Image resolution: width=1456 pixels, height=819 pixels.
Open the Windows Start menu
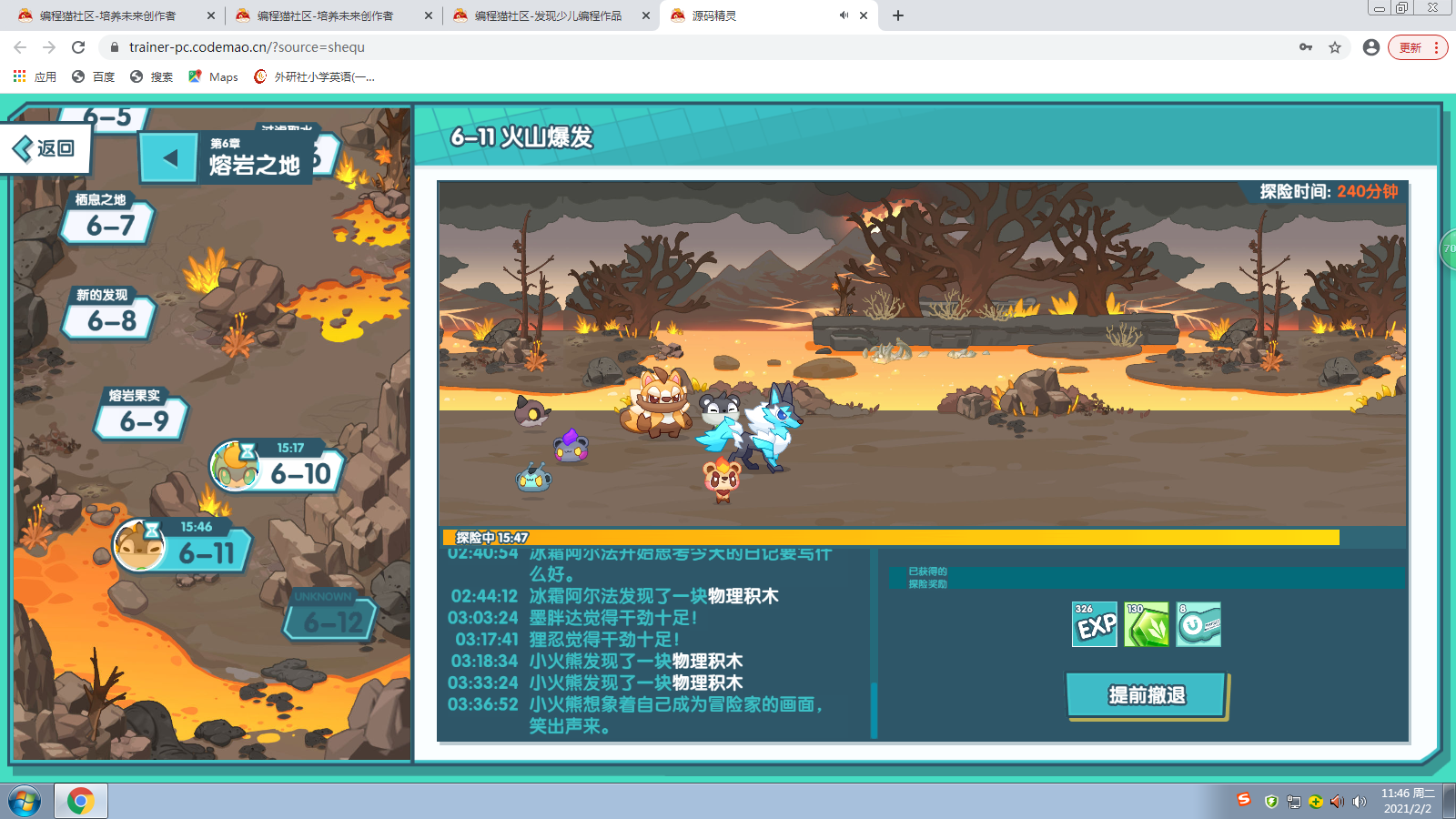coord(25,801)
